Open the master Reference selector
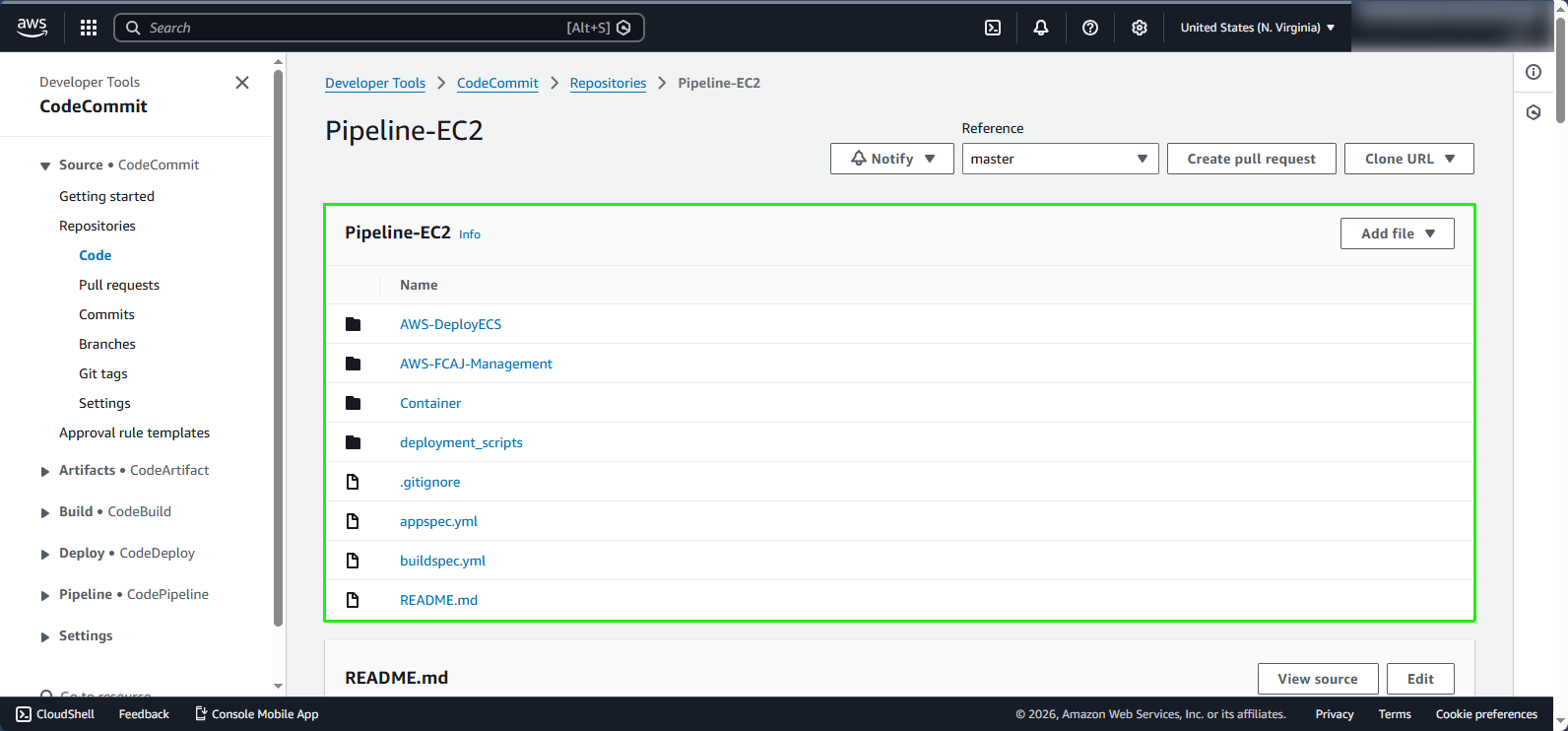The image size is (1568, 731). (1060, 159)
